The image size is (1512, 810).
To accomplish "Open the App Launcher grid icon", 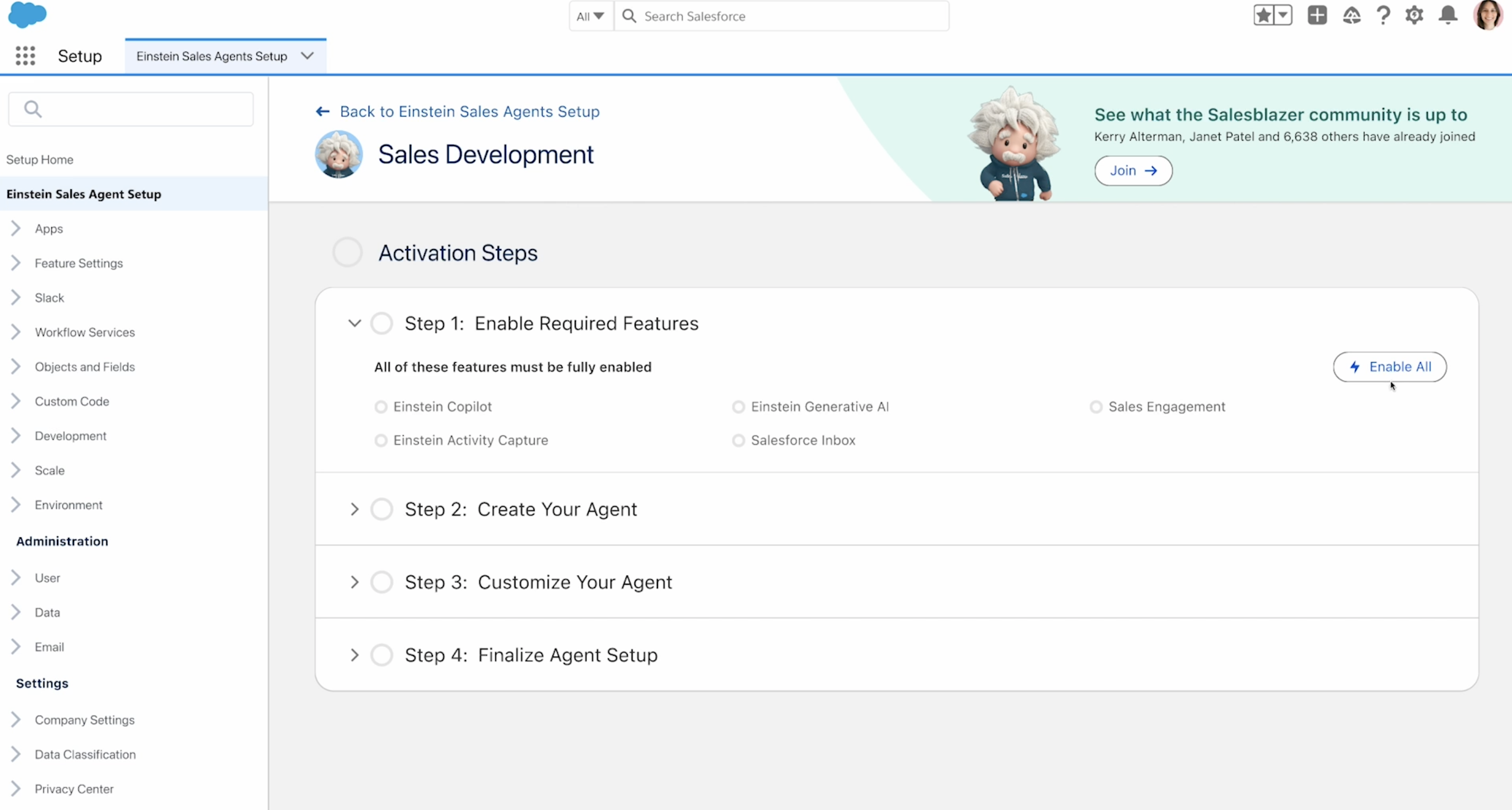I will pyautogui.click(x=25, y=56).
